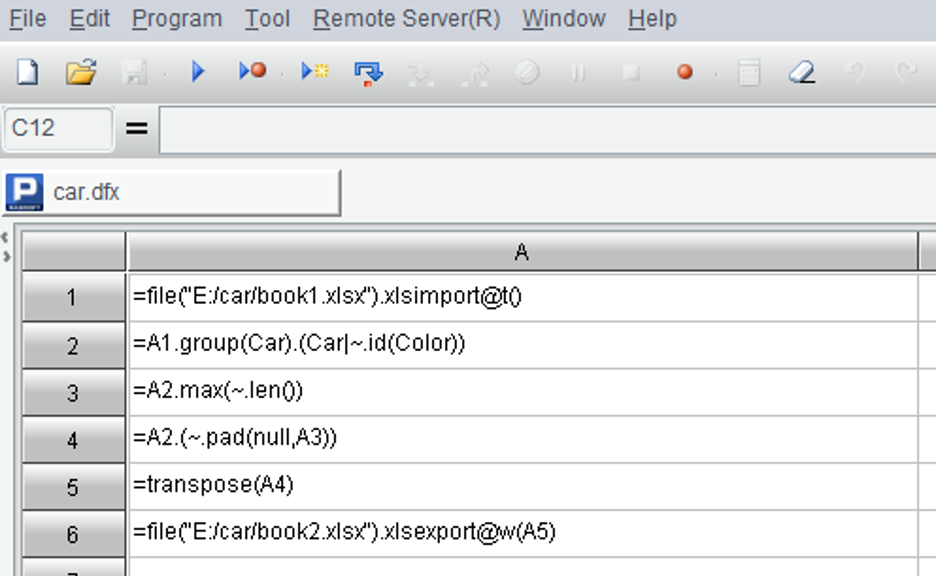Click the New file icon

click(28, 72)
